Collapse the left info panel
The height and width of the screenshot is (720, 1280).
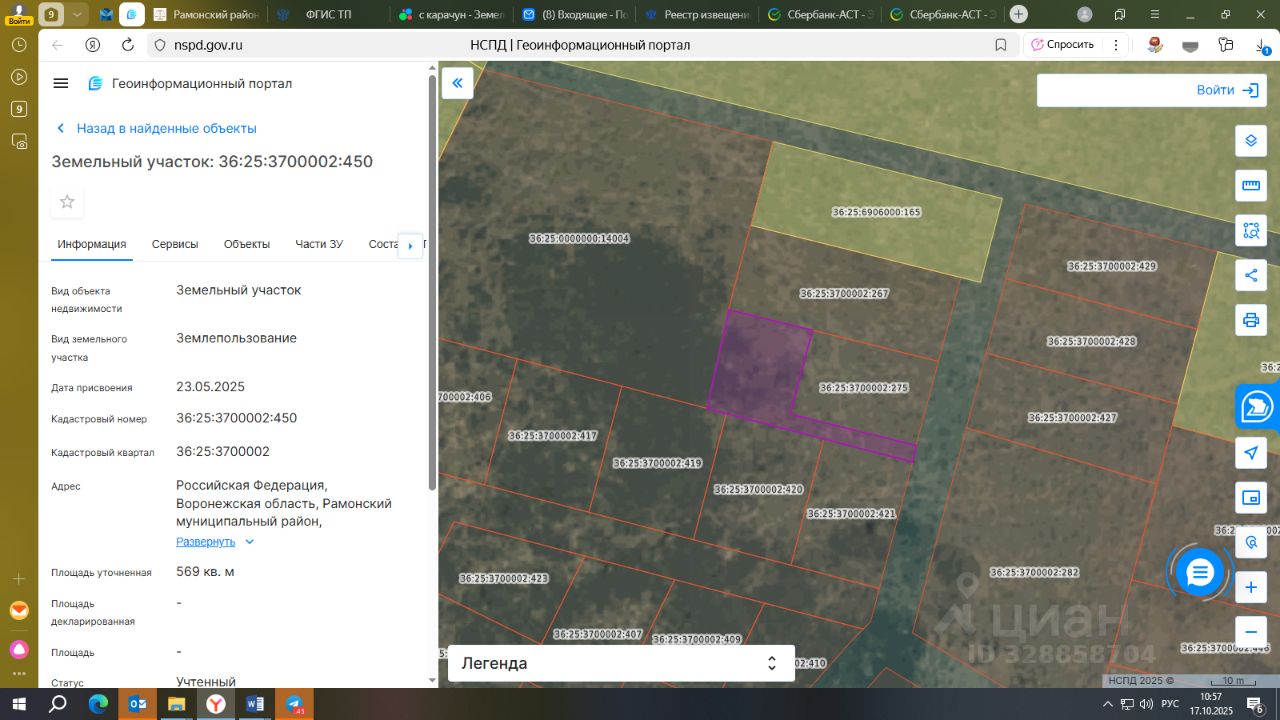457,83
